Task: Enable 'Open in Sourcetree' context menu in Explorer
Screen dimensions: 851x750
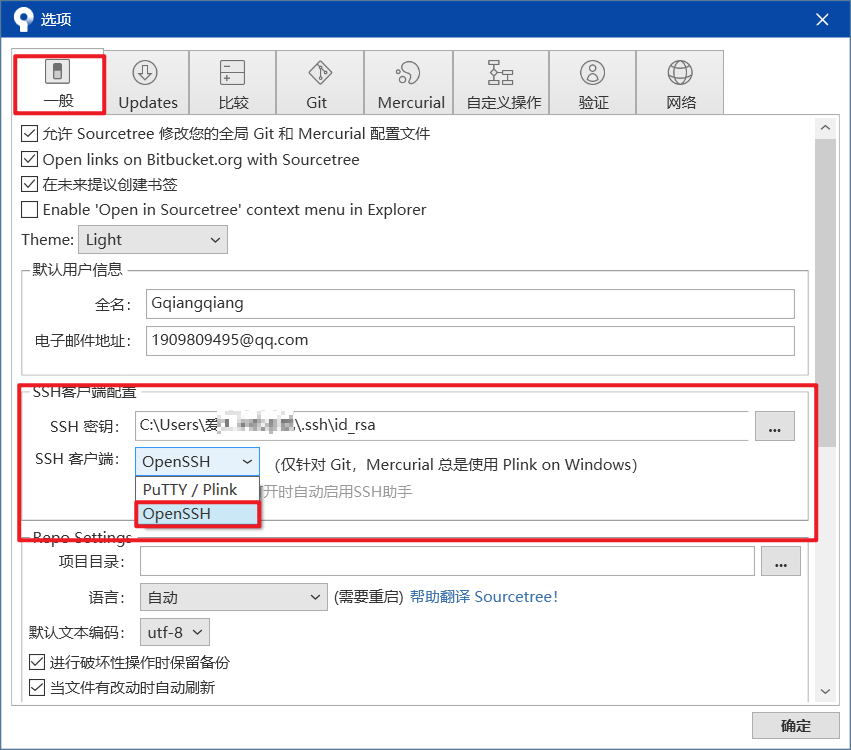Action: pyautogui.click(x=31, y=210)
